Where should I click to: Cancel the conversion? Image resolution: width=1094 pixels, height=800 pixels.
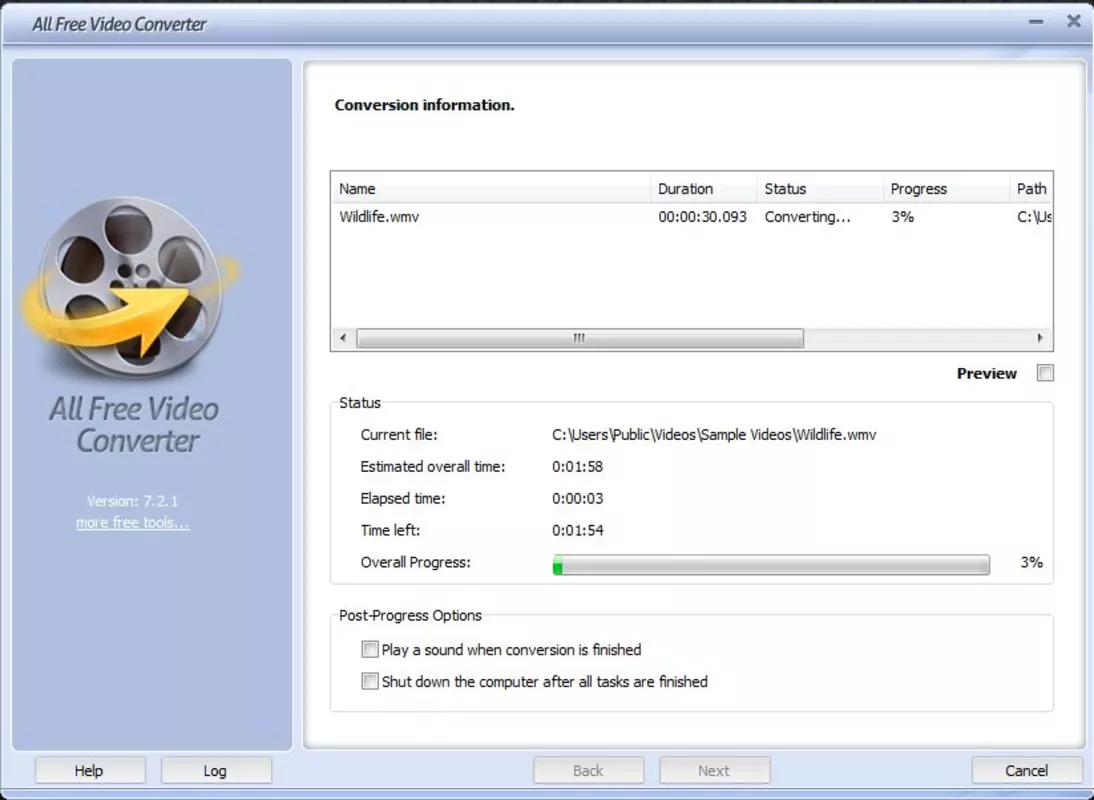[x=1027, y=771]
